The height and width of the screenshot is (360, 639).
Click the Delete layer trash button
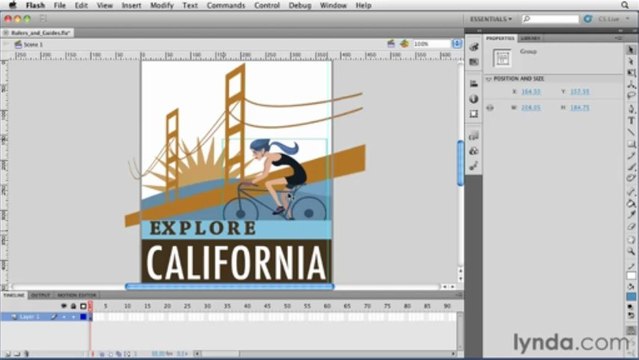pos(26,354)
